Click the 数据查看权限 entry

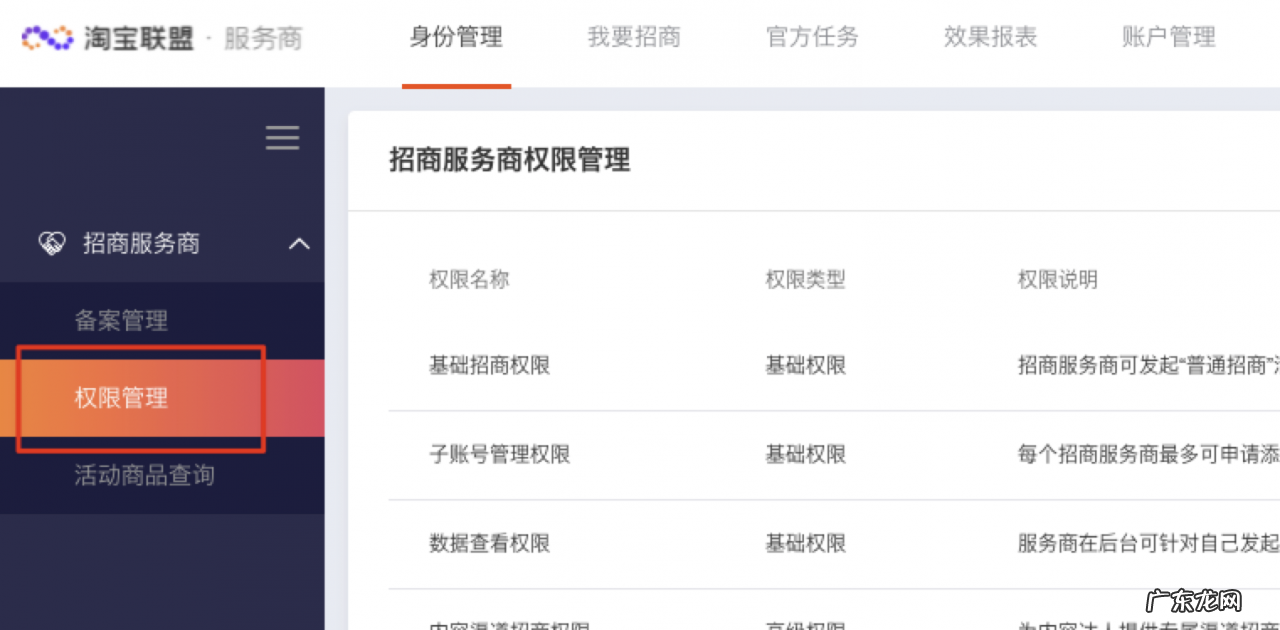(491, 543)
